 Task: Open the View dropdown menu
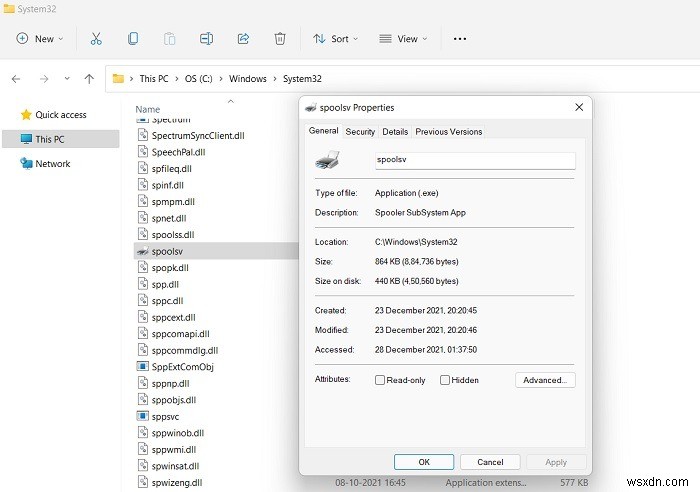point(403,39)
